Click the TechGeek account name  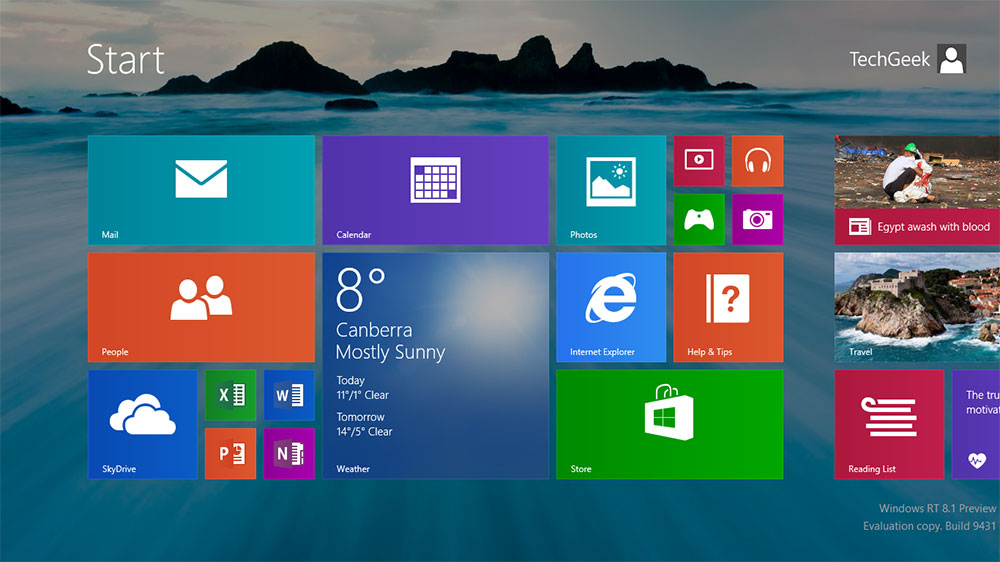tap(889, 59)
